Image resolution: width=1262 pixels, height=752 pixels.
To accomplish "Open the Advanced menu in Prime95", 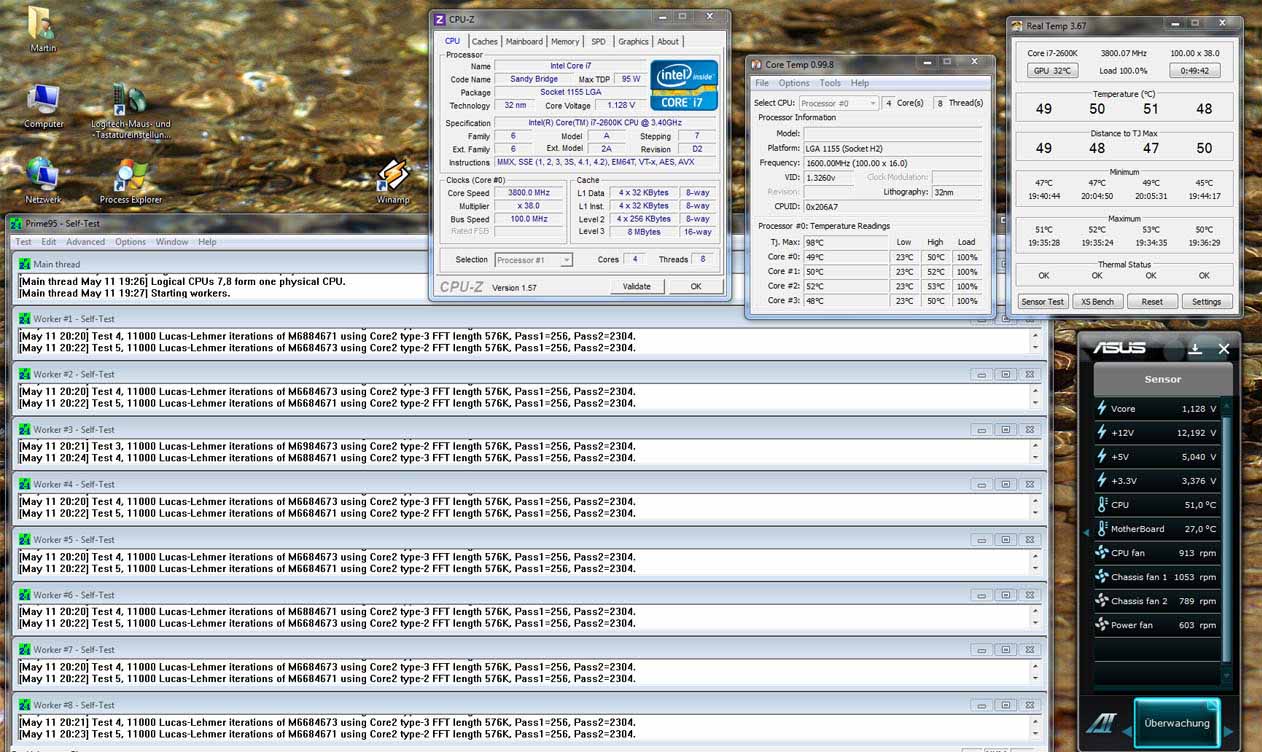I will coord(86,242).
